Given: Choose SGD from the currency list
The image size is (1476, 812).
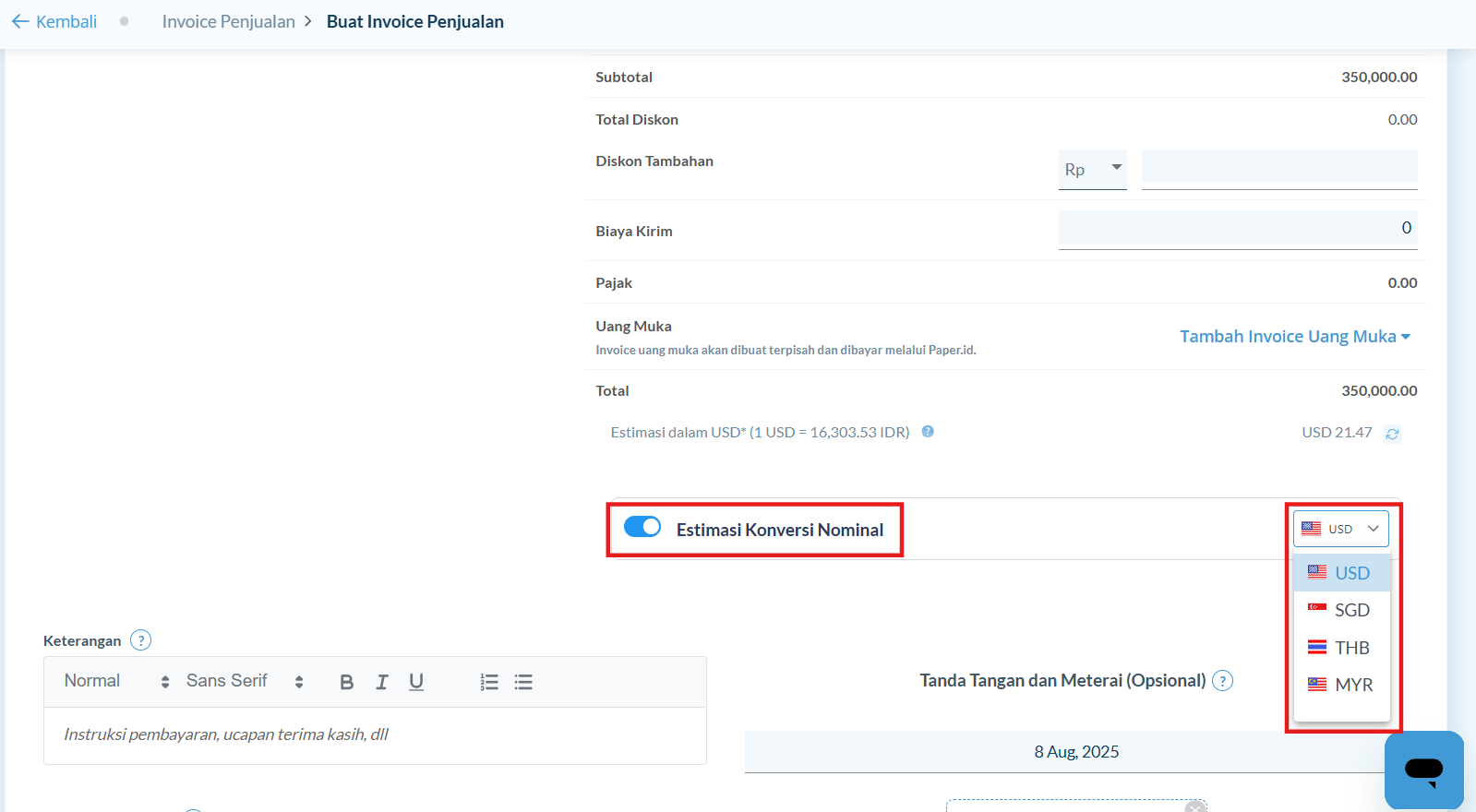Looking at the screenshot, I should click(1341, 610).
